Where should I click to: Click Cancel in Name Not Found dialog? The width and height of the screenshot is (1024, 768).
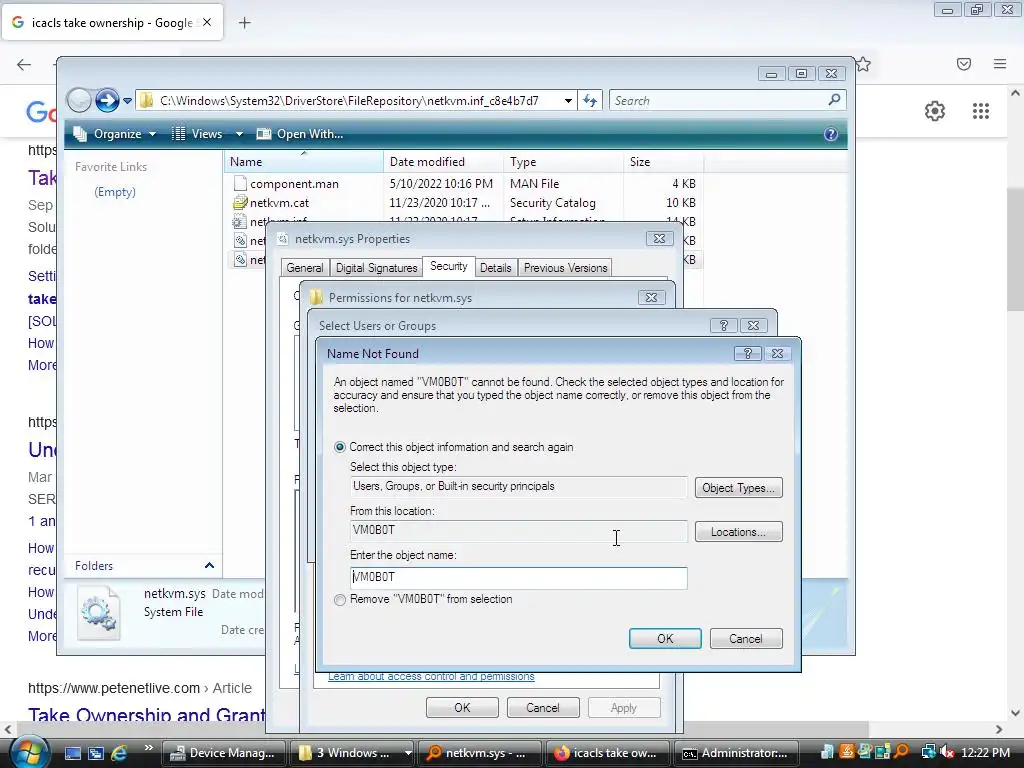click(746, 639)
